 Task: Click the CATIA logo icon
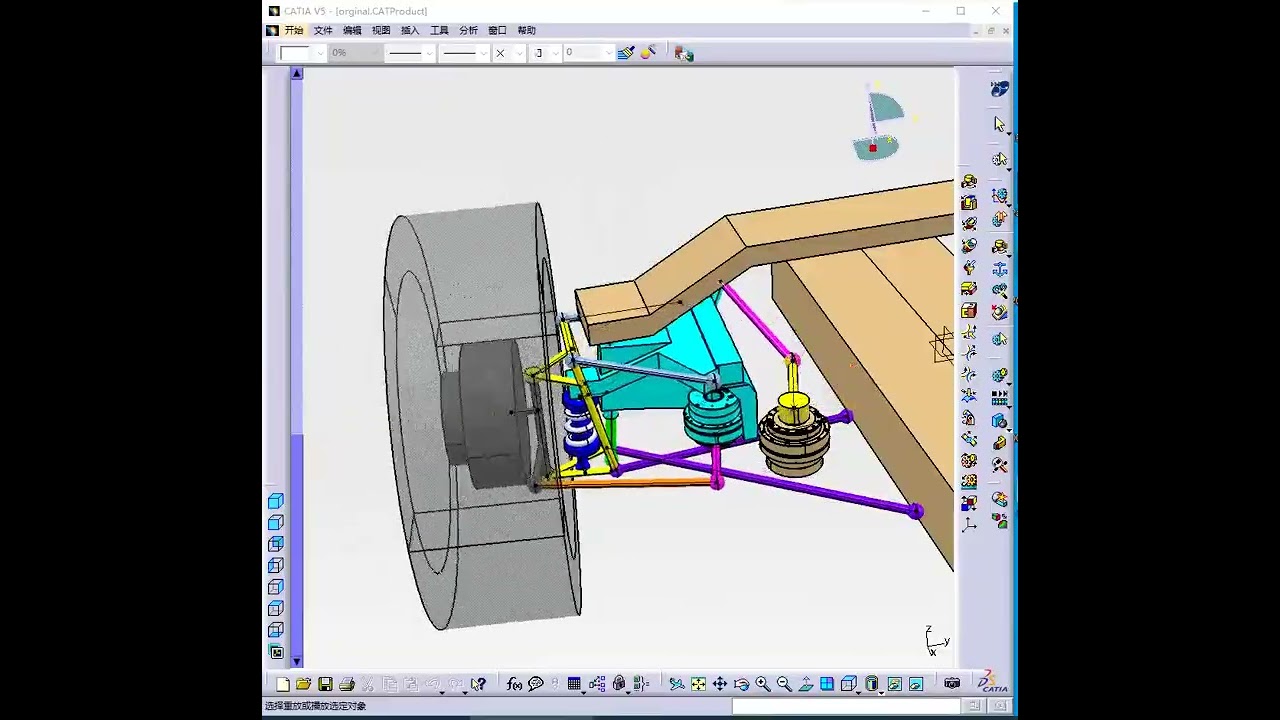pyautogui.click(x=993, y=682)
